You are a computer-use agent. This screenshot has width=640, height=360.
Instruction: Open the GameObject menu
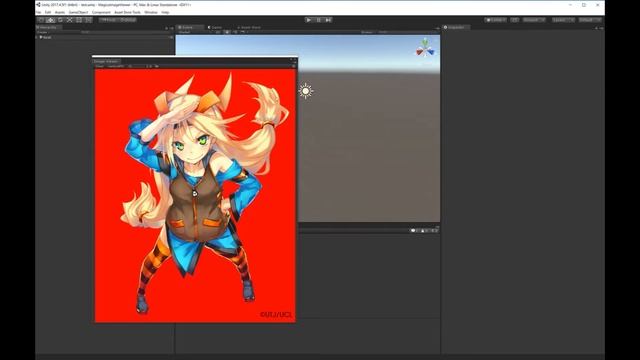(x=78, y=12)
